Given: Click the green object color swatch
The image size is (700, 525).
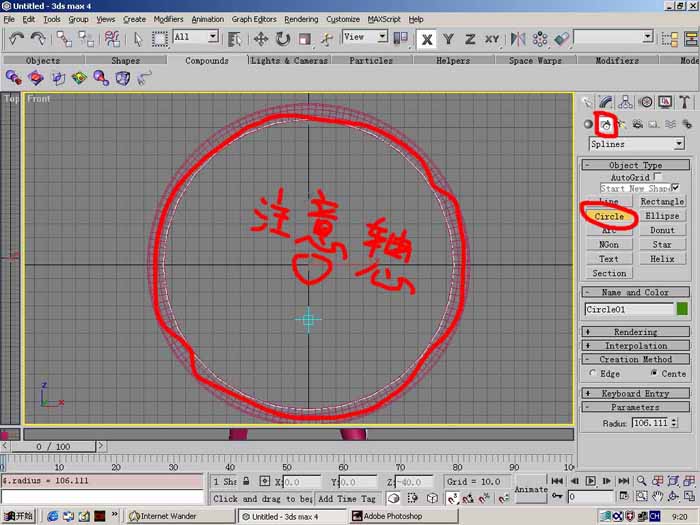Looking at the screenshot, I should click(x=682, y=309).
